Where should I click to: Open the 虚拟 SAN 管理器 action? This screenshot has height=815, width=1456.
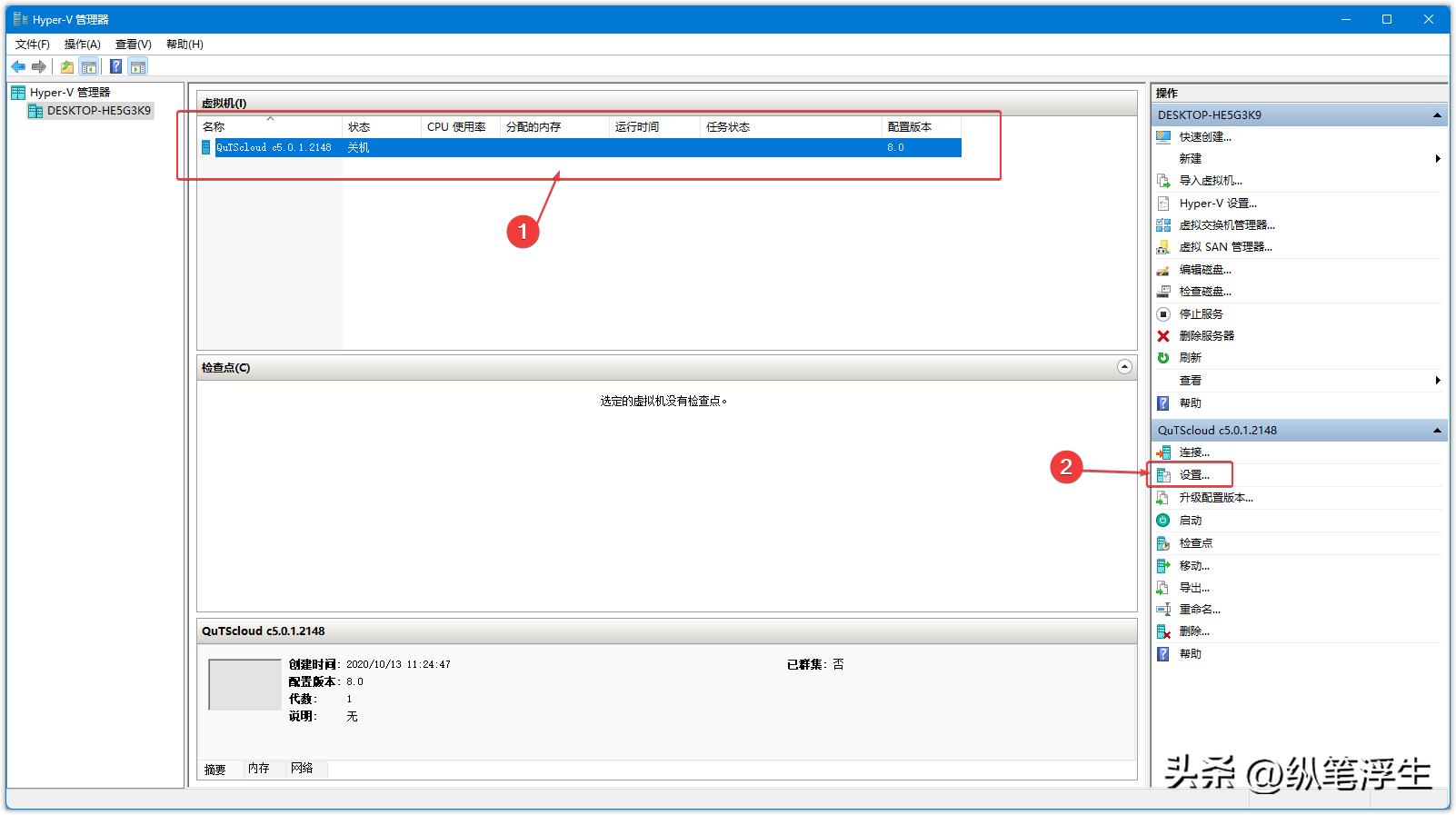click(x=1225, y=247)
